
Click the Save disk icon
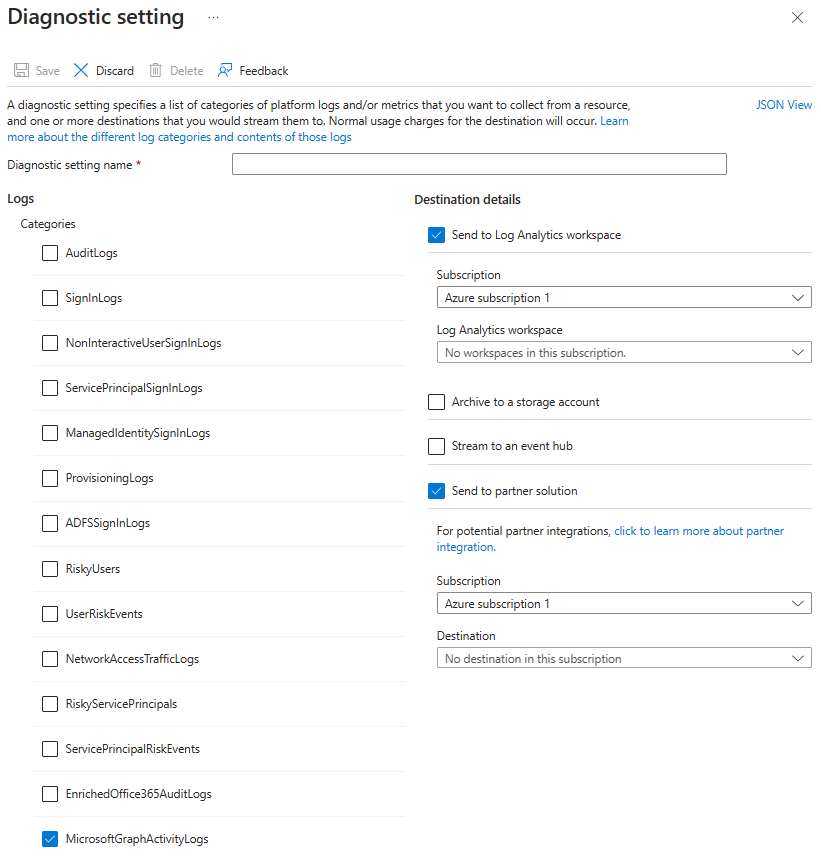[21, 71]
